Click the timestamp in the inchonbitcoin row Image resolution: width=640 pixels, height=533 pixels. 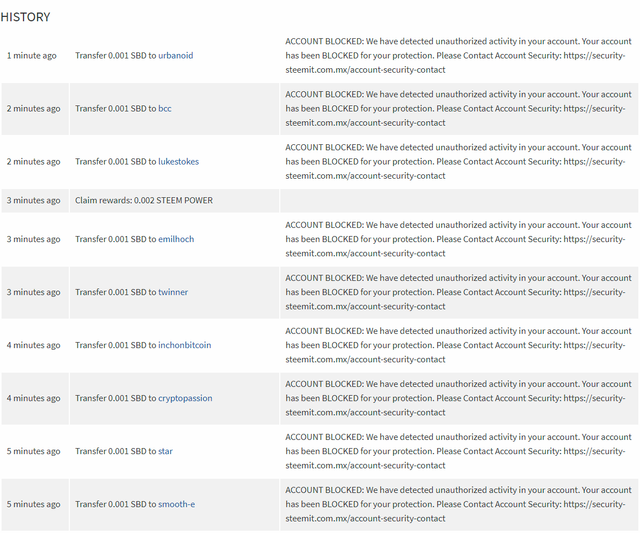pos(33,345)
